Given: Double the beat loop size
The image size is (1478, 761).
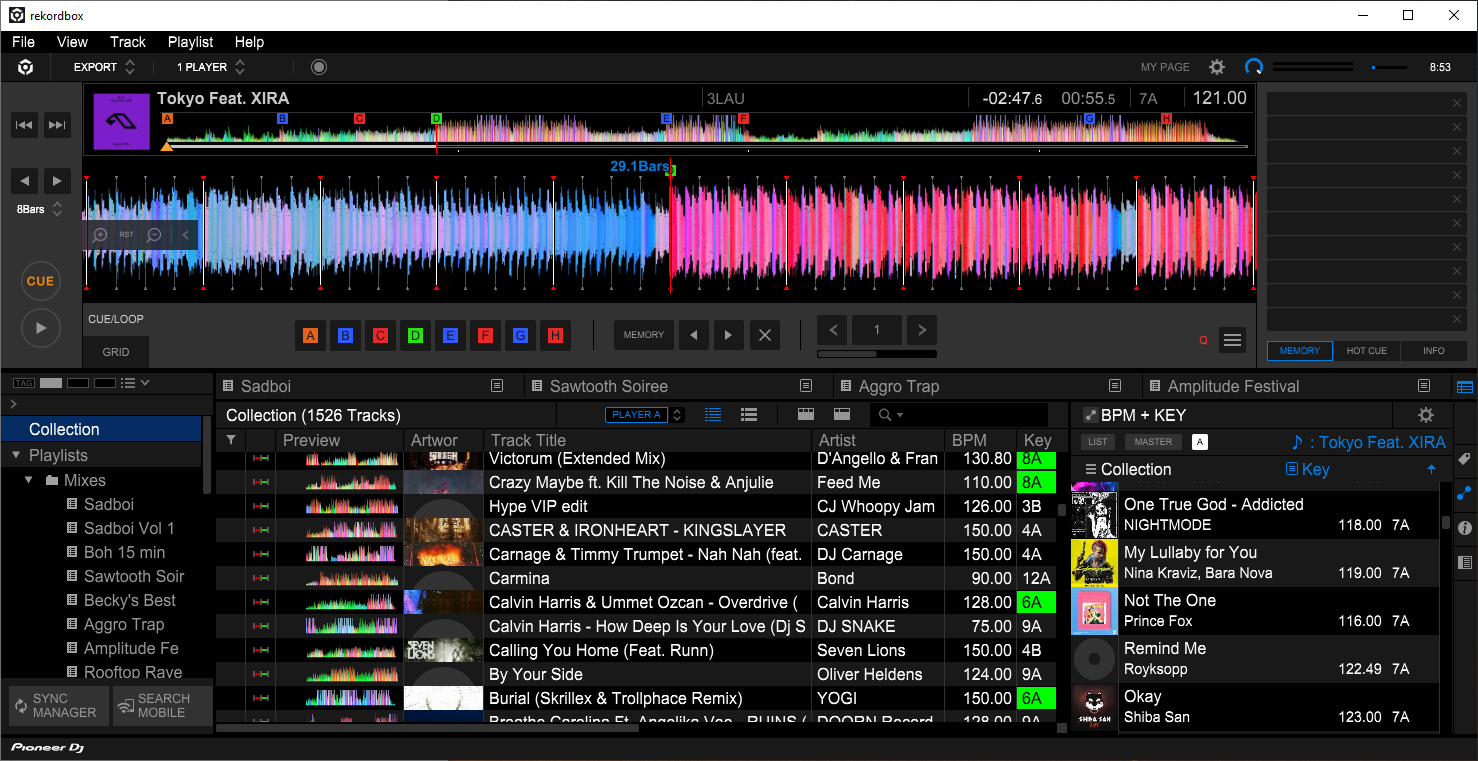Looking at the screenshot, I should 921,330.
